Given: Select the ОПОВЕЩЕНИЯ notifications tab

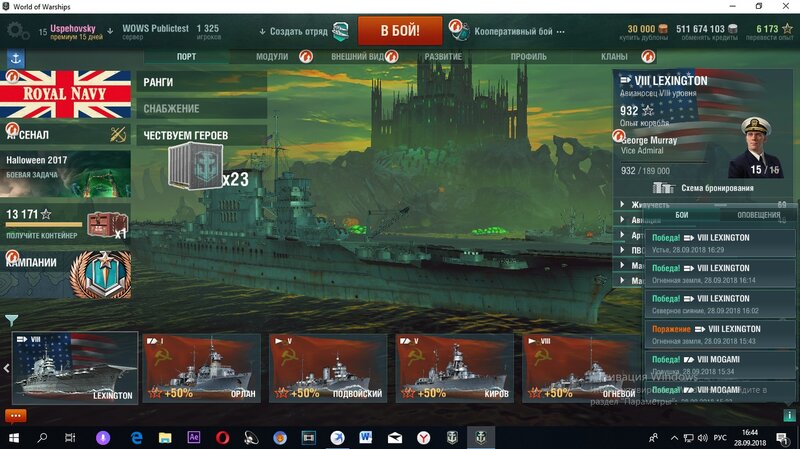Looking at the screenshot, I should coord(758,215).
